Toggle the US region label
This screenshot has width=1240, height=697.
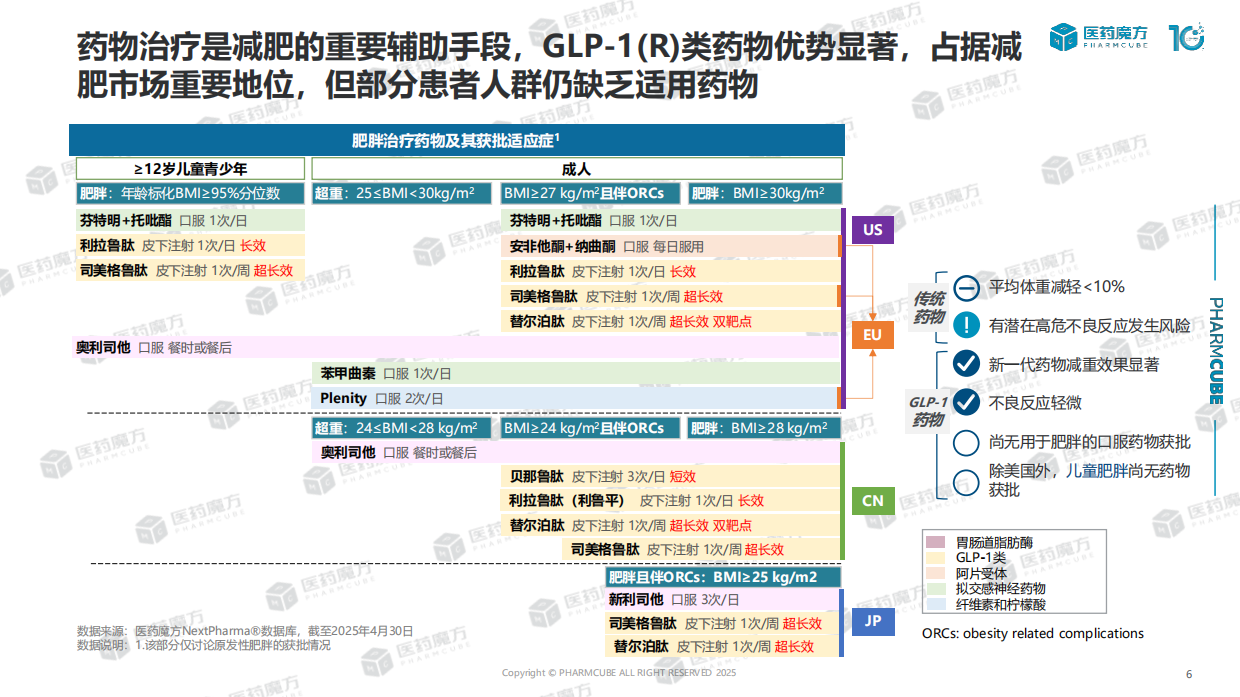click(x=871, y=229)
